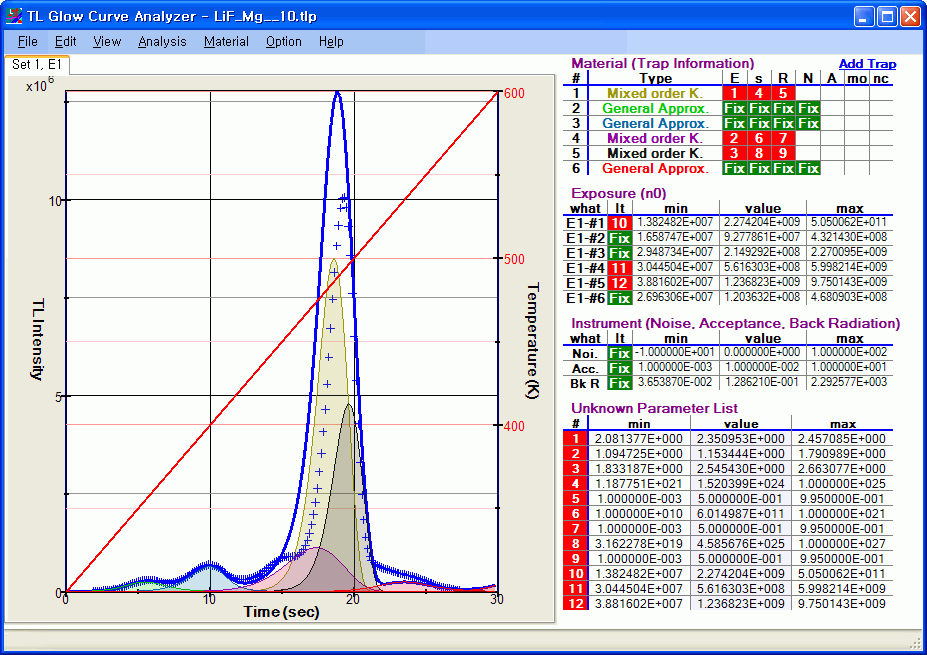Toggle the Noi. Fix cell in Instrument table
The height and width of the screenshot is (655, 927).
[x=620, y=353]
